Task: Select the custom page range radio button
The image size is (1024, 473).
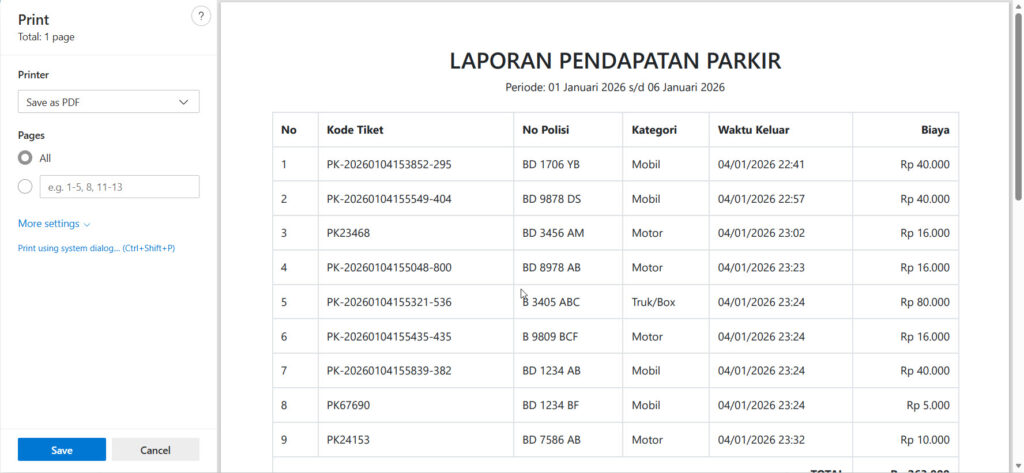Action: tap(26, 186)
